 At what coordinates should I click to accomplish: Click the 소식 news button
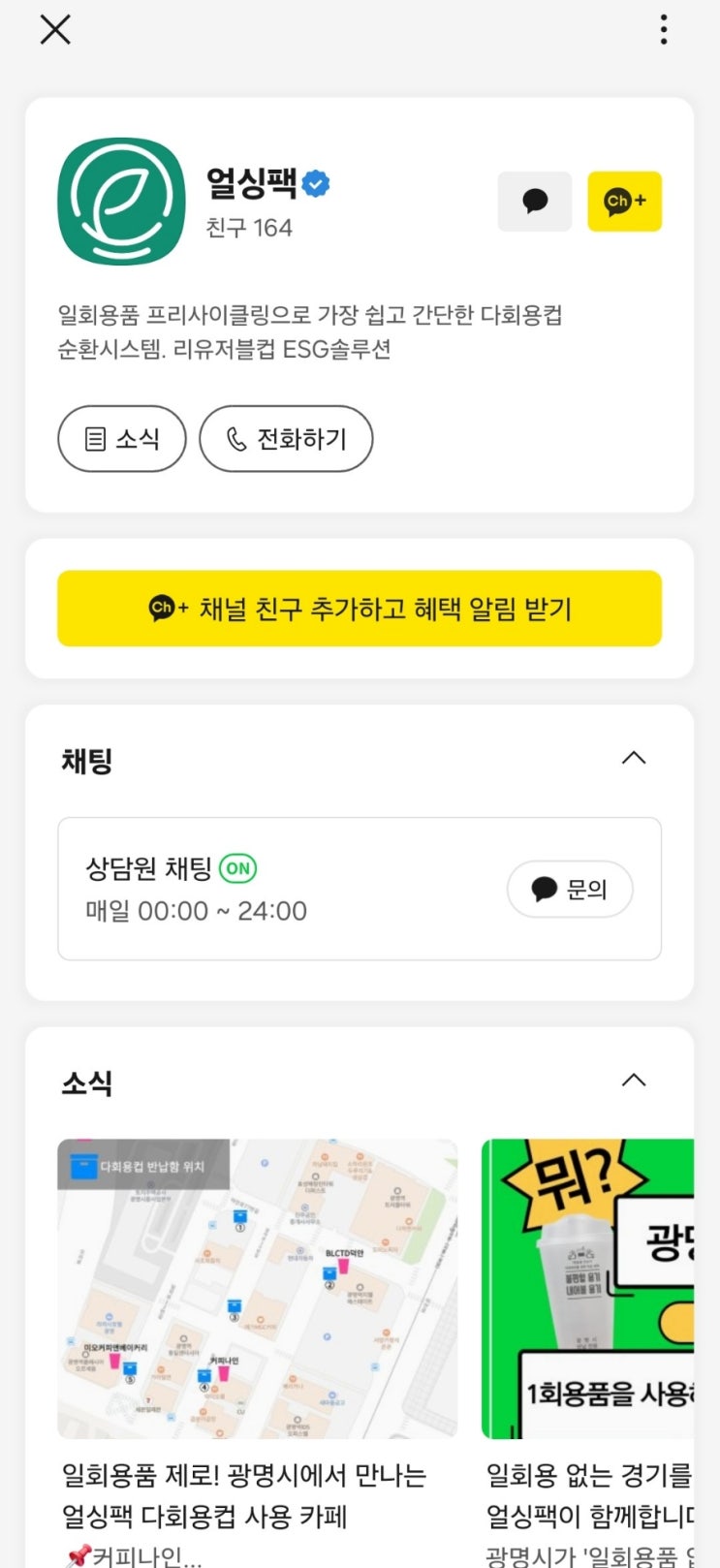click(x=122, y=439)
